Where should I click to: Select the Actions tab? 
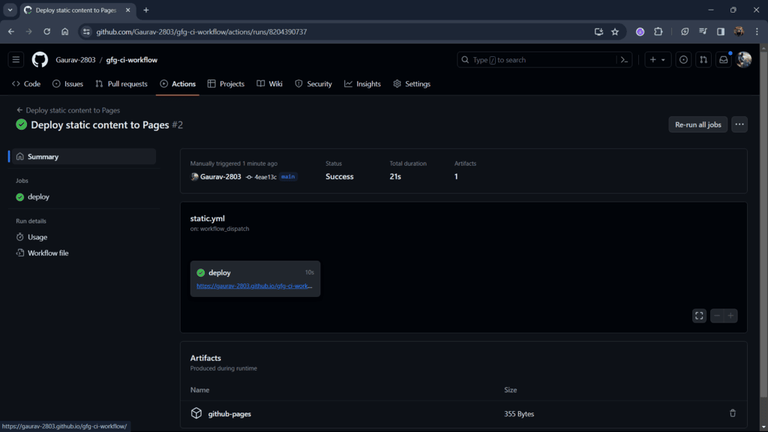pyautogui.click(x=178, y=84)
